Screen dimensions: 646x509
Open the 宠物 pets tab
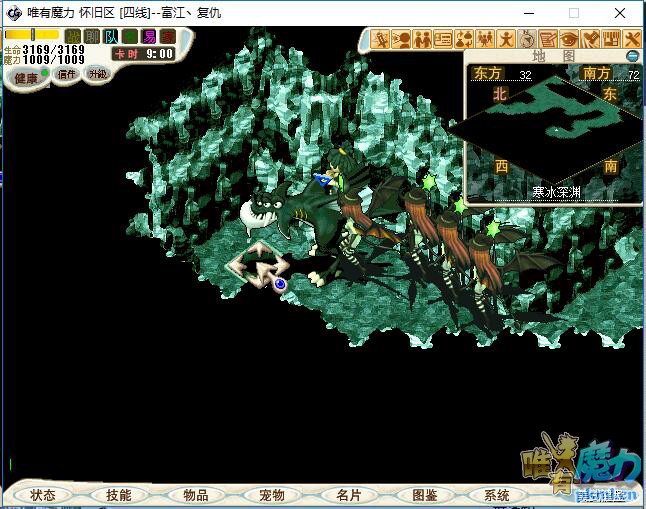(x=272, y=495)
